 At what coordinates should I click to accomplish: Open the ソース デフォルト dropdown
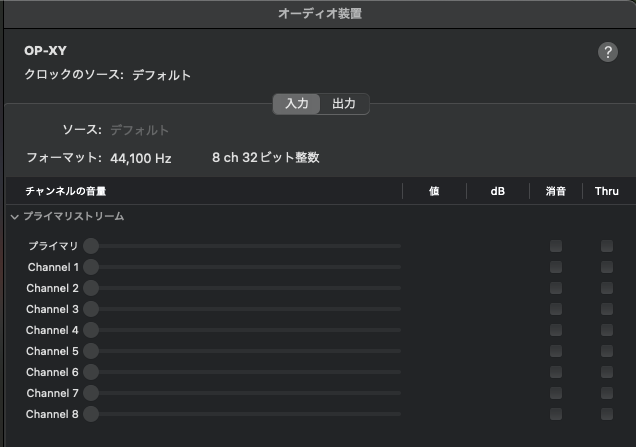point(140,130)
